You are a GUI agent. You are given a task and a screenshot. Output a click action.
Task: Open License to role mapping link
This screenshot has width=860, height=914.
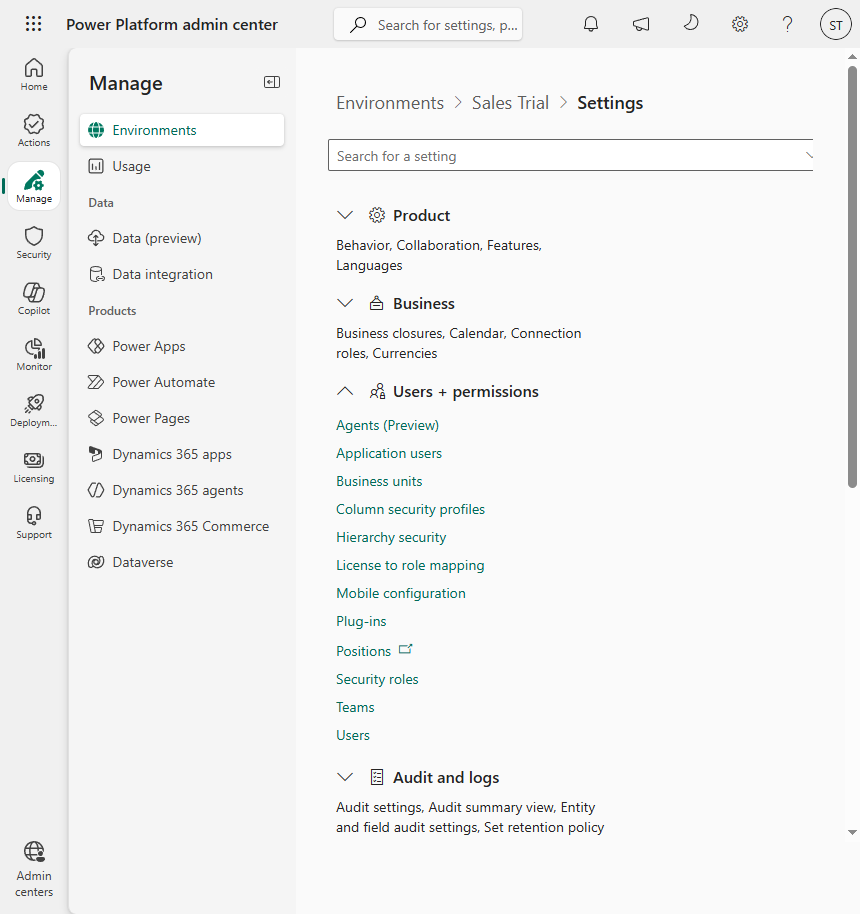(x=410, y=565)
